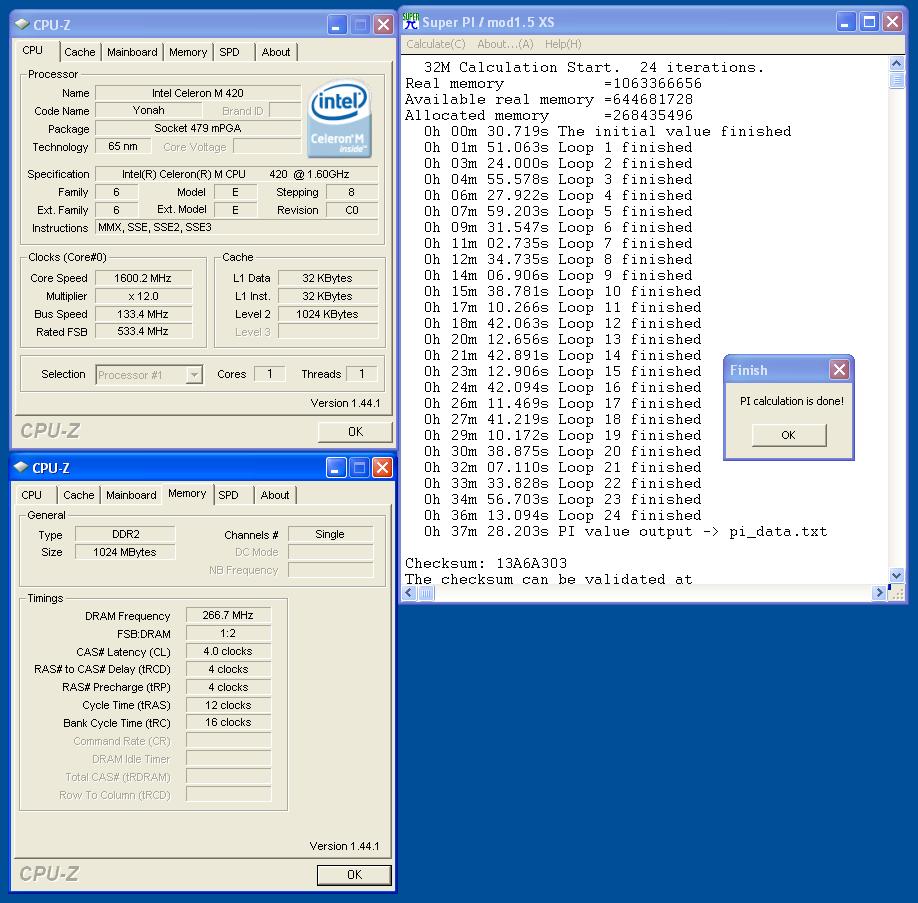Click the Intel Celeron M logo
Image resolution: width=918 pixels, height=903 pixels.
(339, 119)
